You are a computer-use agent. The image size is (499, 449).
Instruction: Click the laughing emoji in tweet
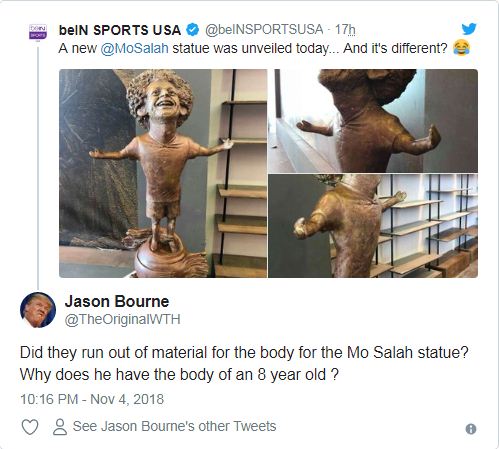[461, 48]
